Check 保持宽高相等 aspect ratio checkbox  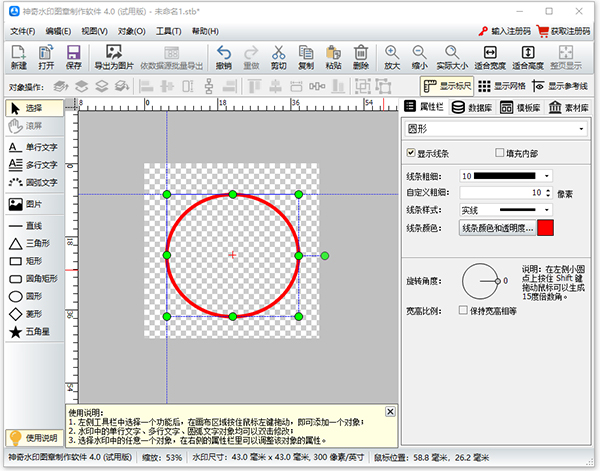pos(461,310)
